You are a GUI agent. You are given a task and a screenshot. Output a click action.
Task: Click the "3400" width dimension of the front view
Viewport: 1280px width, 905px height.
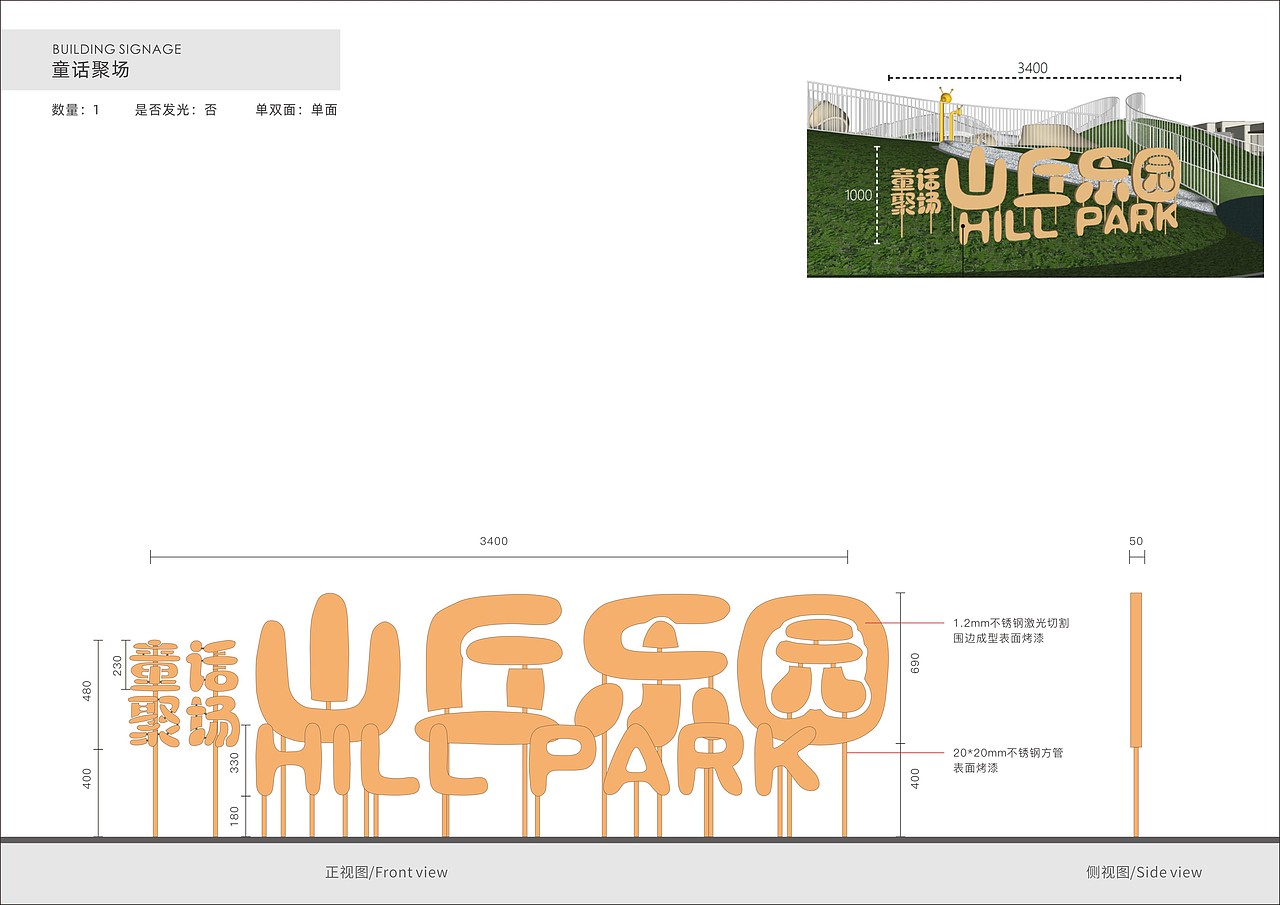[494, 541]
